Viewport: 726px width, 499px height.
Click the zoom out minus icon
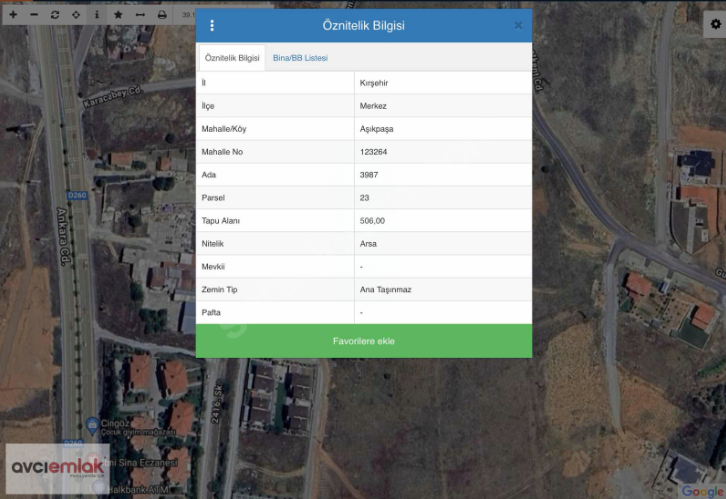pyautogui.click(x=33, y=15)
